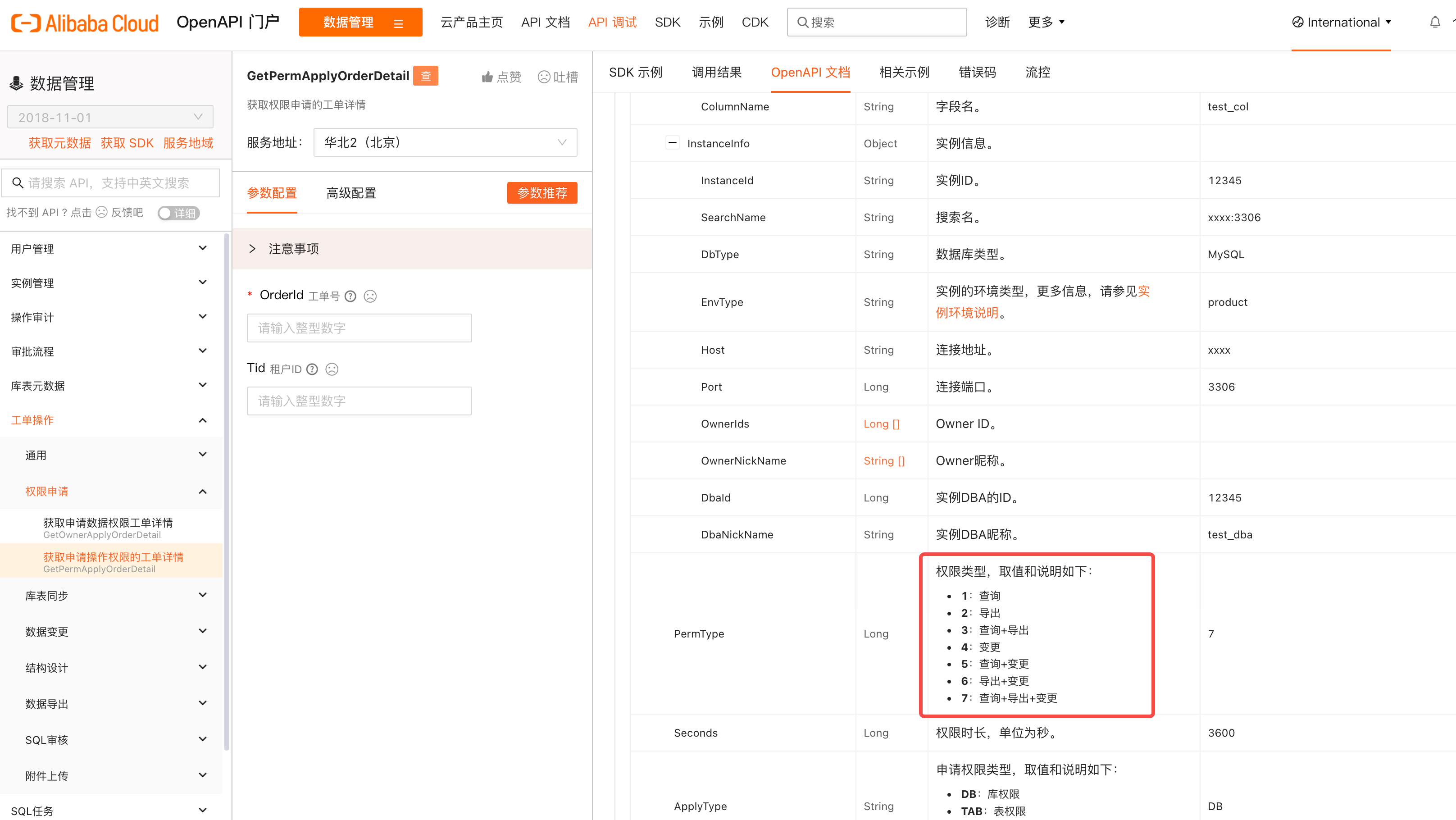The width and height of the screenshot is (1456, 820).
Task: Click hamburger menu icon on 数据管理 button
Action: (399, 23)
